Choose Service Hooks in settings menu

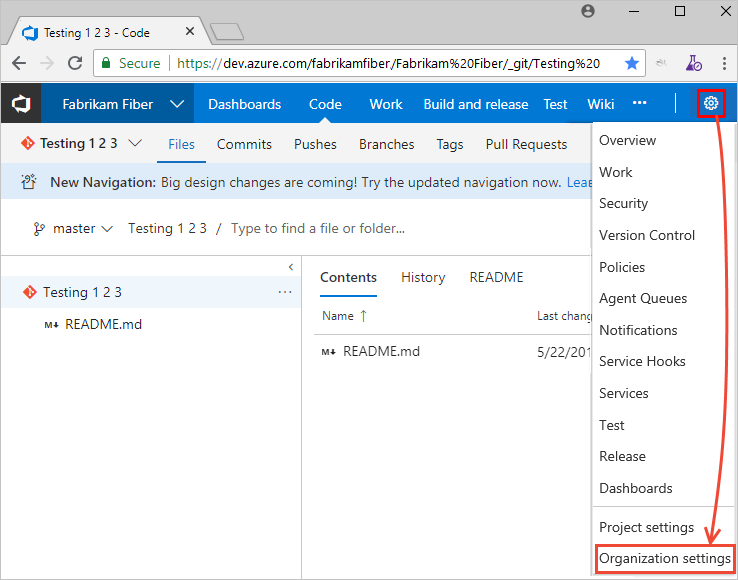pyautogui.click(x=642, y=362)
